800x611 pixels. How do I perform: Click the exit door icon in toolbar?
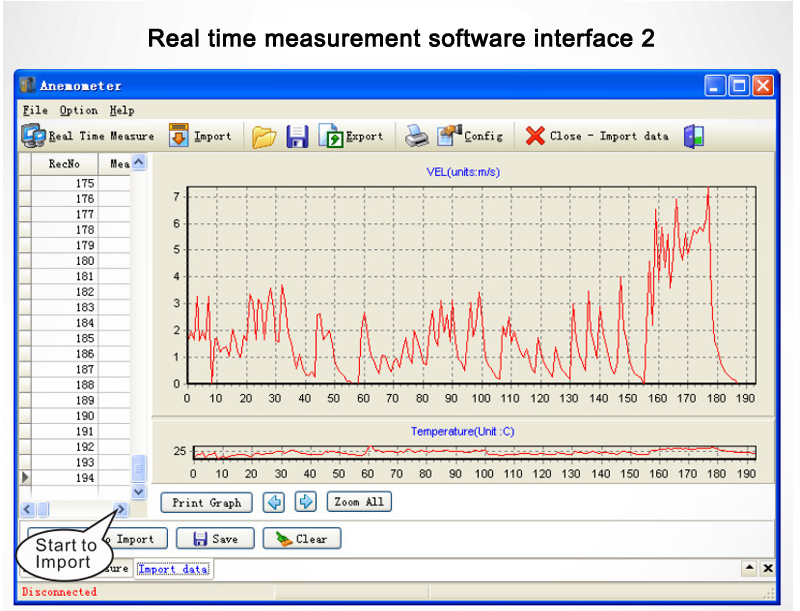(x=693, y=137)
